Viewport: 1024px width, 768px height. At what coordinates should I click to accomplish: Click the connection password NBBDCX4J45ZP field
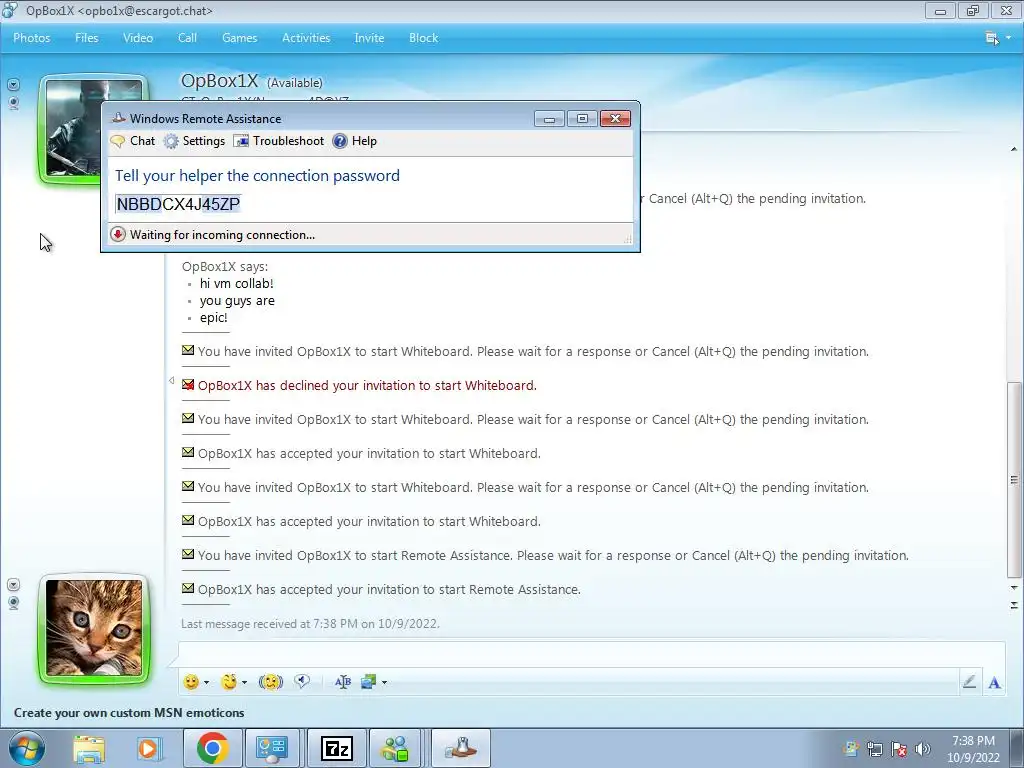[x=178, y=204]
